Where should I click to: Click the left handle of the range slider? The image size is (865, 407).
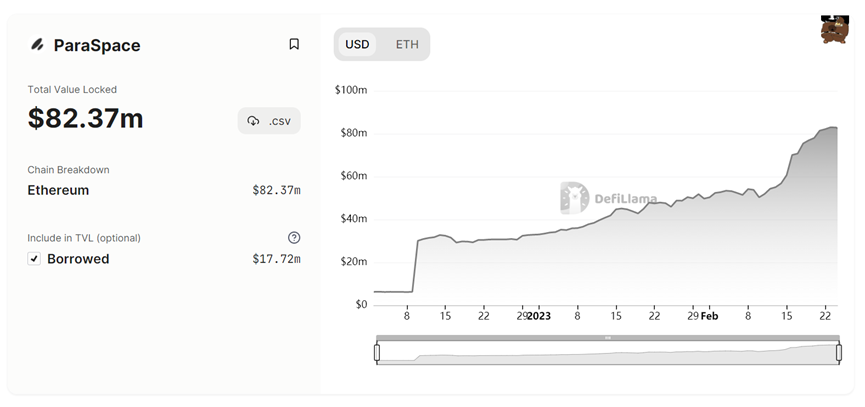coord(377,352)
